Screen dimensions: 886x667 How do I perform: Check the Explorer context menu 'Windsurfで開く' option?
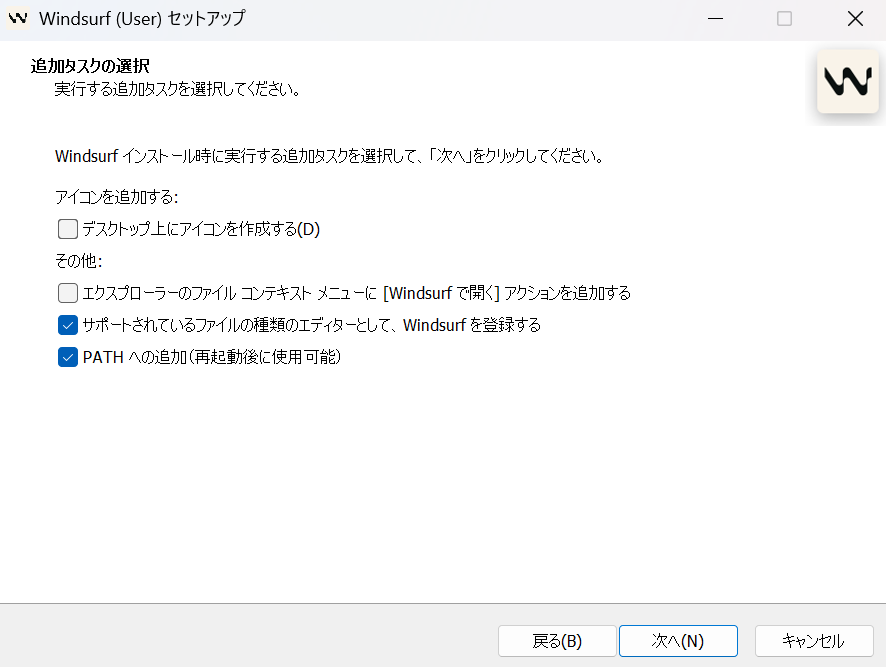pyautogui.click(x=68, y=293)
